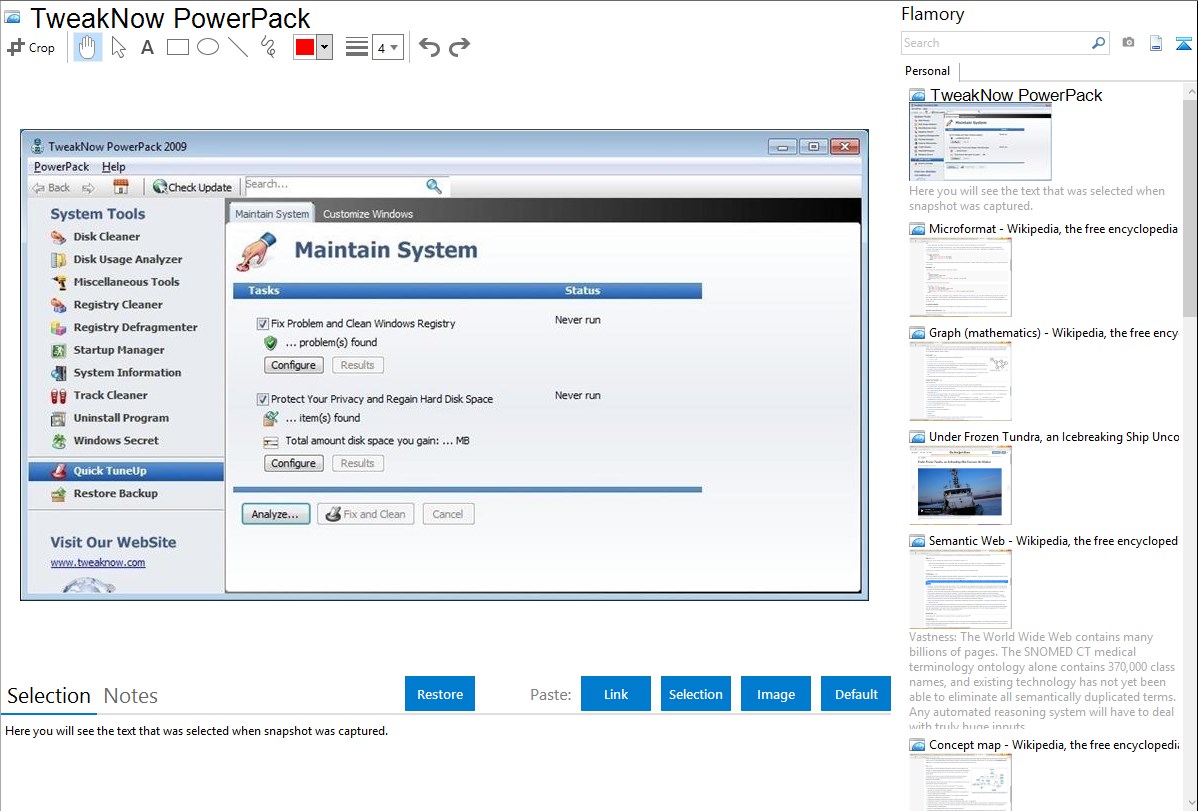The width and height of the screenshot is (1198, 811).
Task: Undo the last edit
Action: click(x=429, y=47)
